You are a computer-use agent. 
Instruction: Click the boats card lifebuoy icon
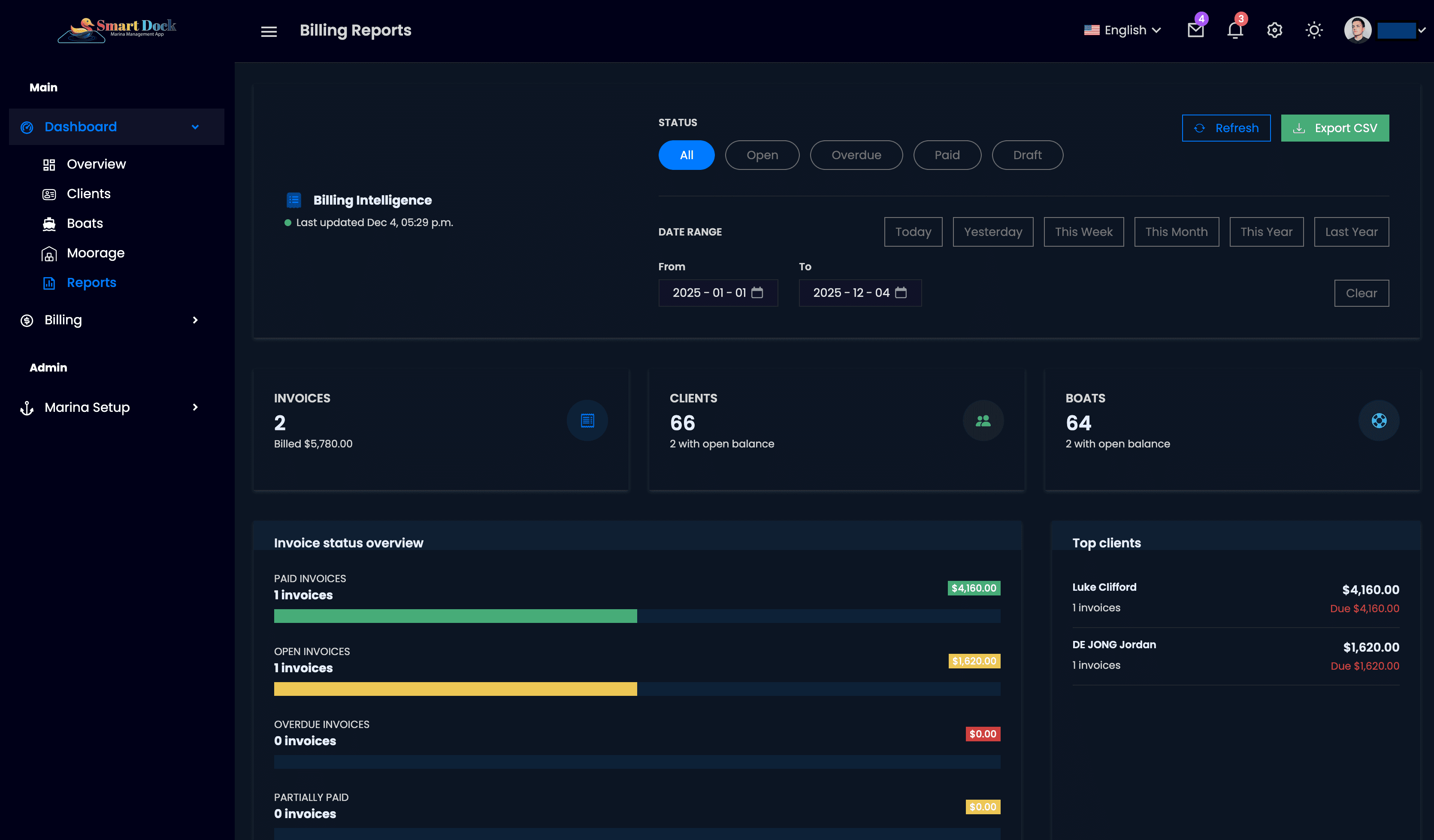[x=1379, y=420]
